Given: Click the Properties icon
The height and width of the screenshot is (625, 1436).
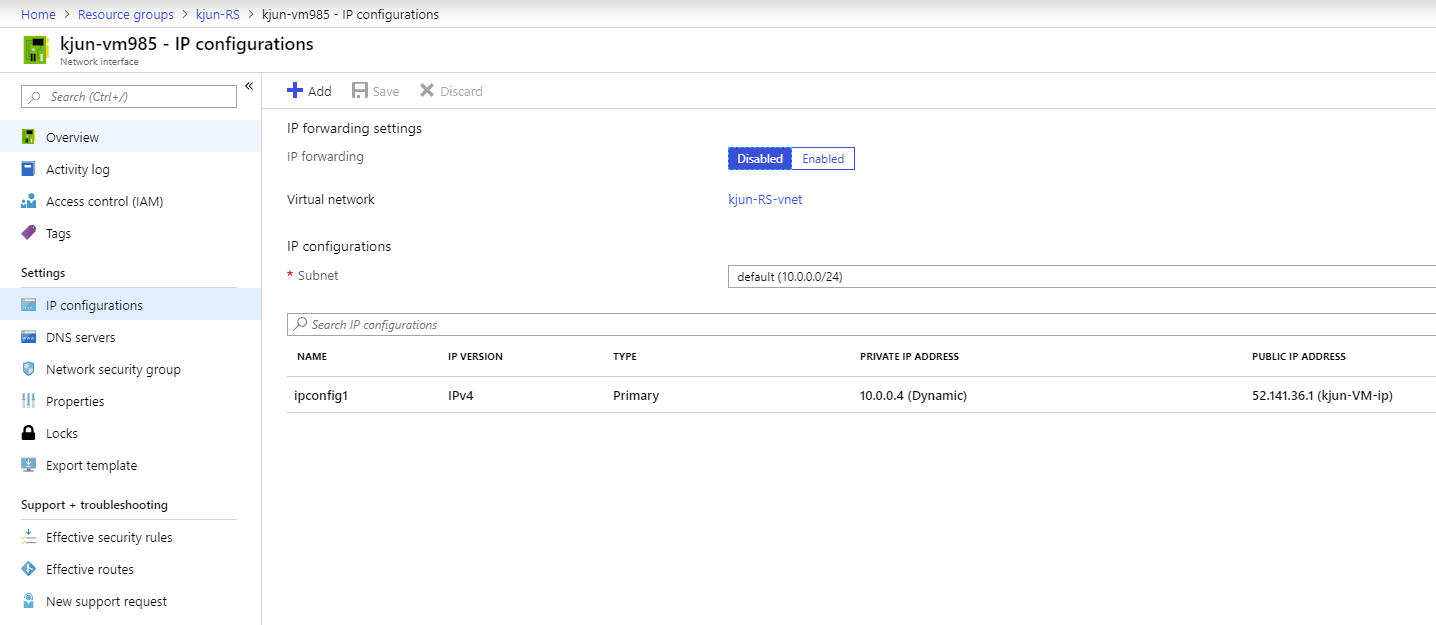Looking at the screenshot, I should 29,401.
